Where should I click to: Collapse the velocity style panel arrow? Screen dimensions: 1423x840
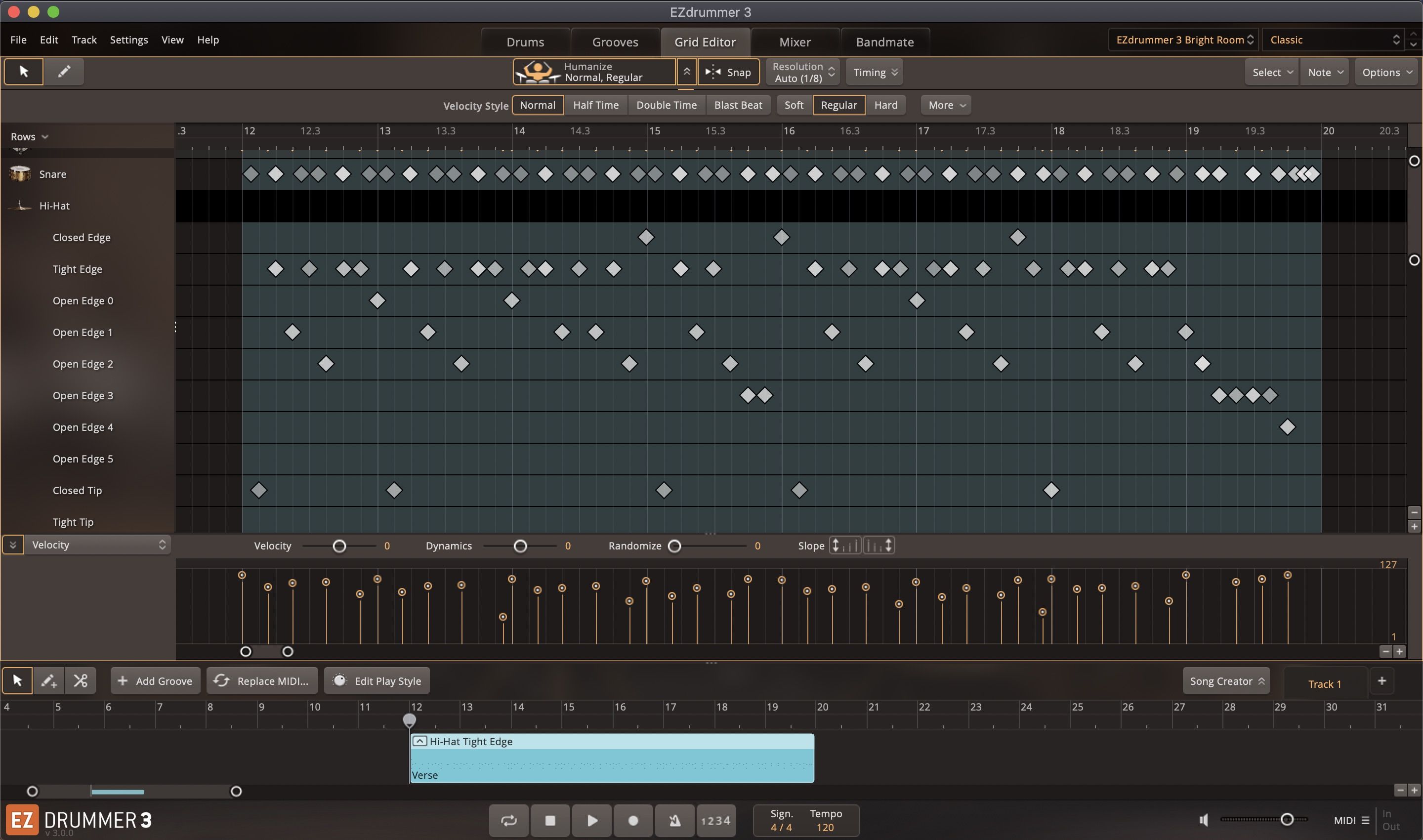[686, 72]
